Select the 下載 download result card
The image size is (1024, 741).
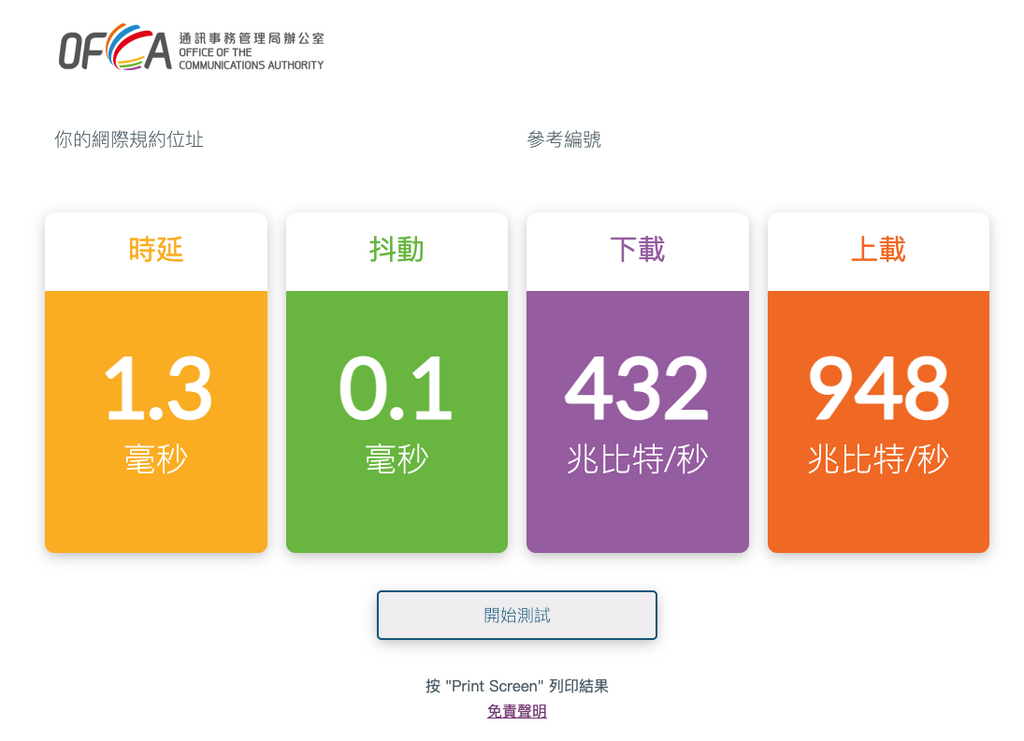[x=637, y=382]
